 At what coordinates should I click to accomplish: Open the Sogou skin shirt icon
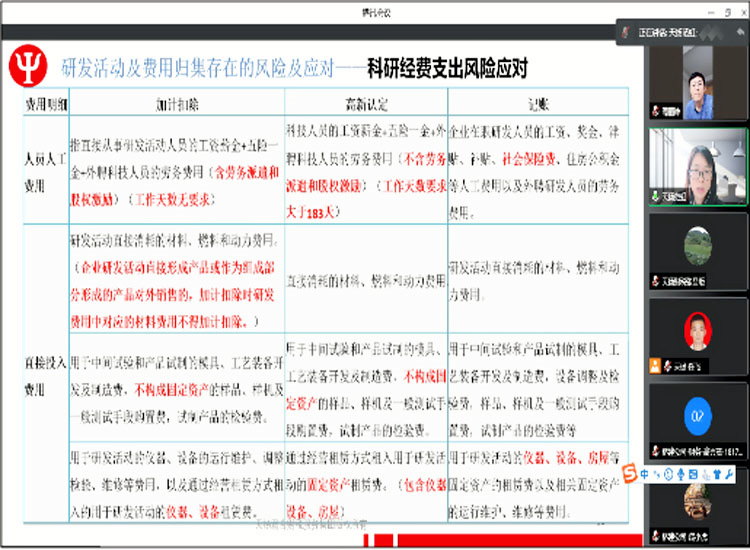tap(715, 473)
